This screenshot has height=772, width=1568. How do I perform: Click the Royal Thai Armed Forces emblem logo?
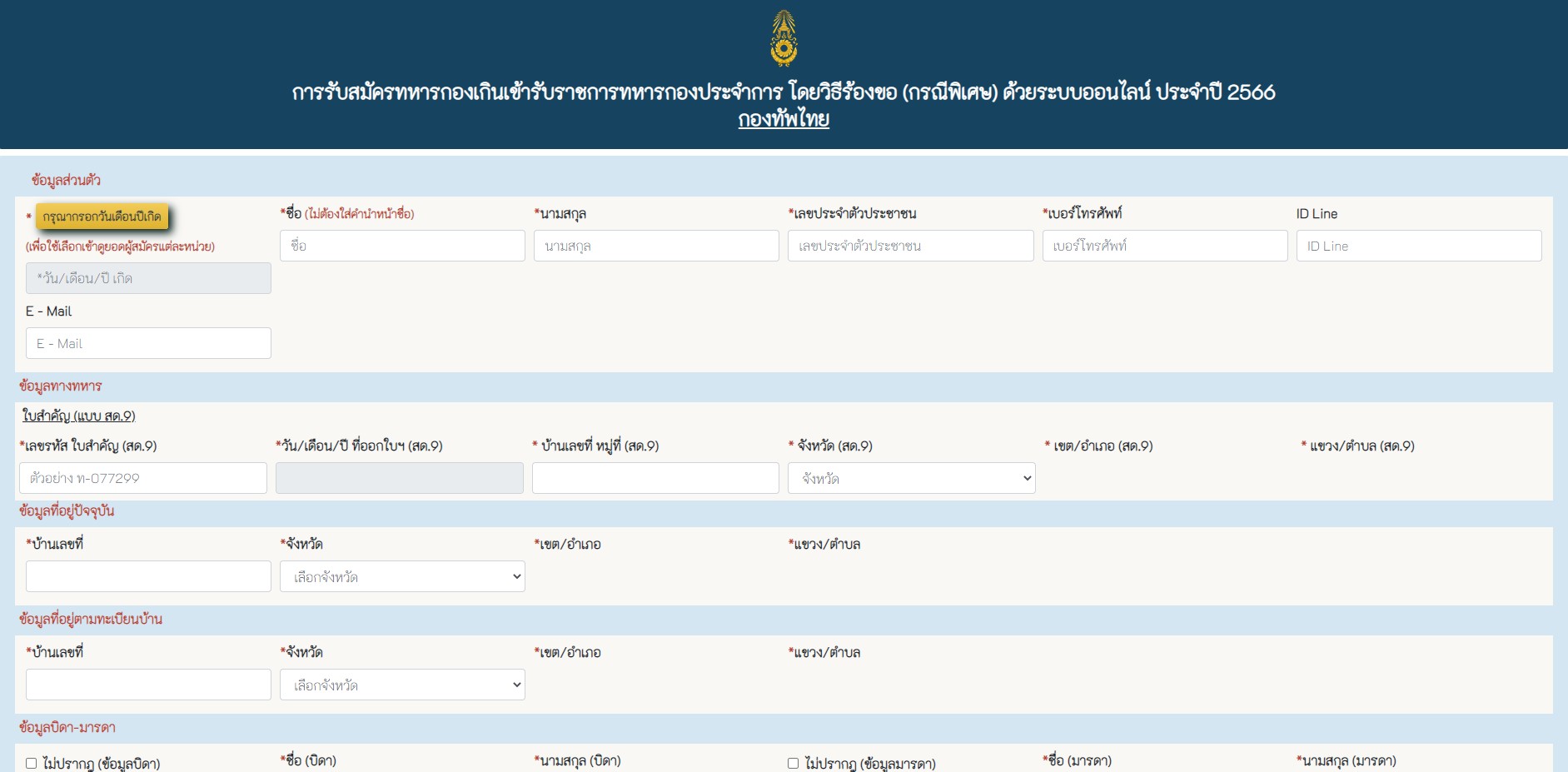[783, 36]
